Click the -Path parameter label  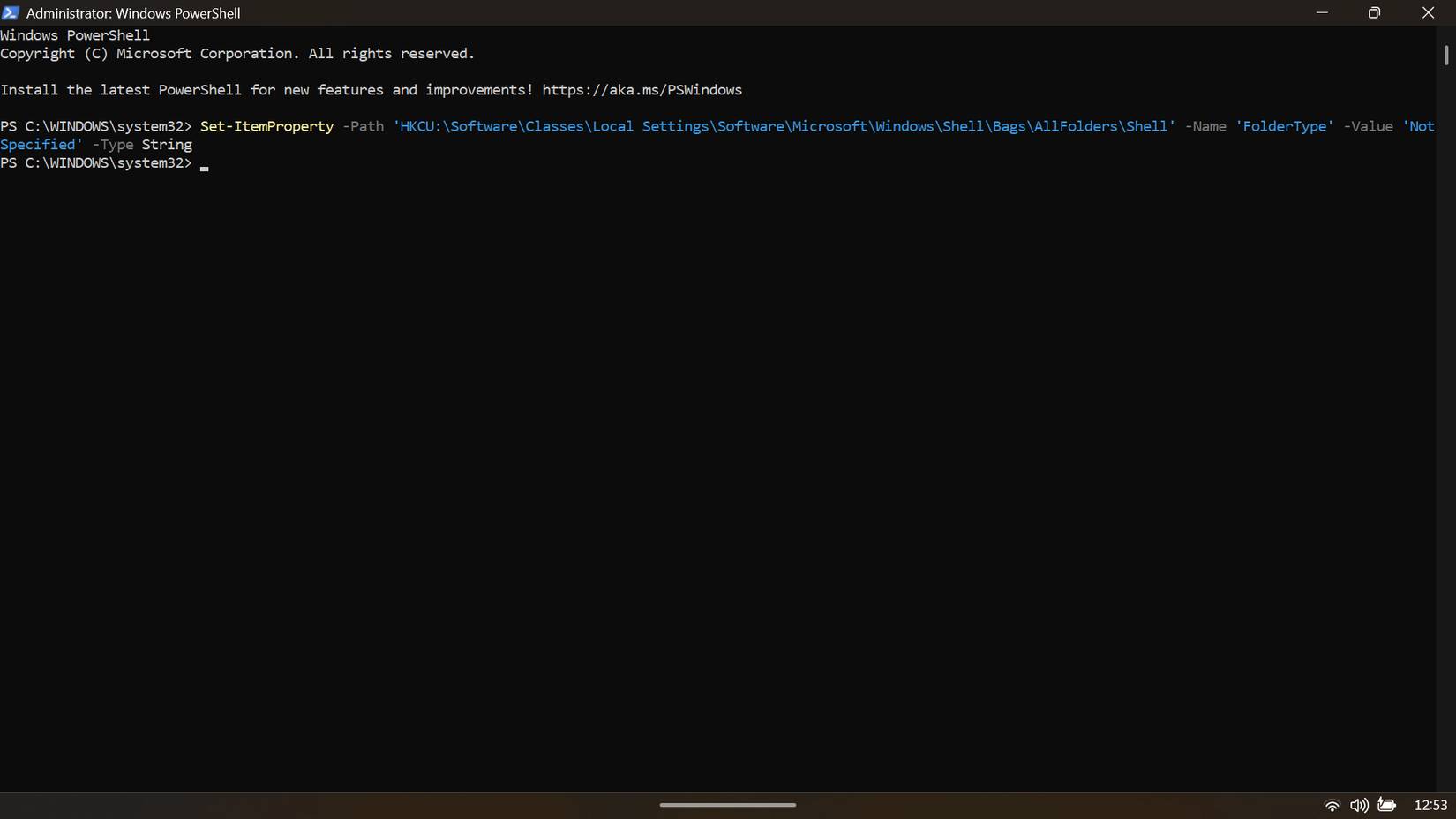(362, 126)
